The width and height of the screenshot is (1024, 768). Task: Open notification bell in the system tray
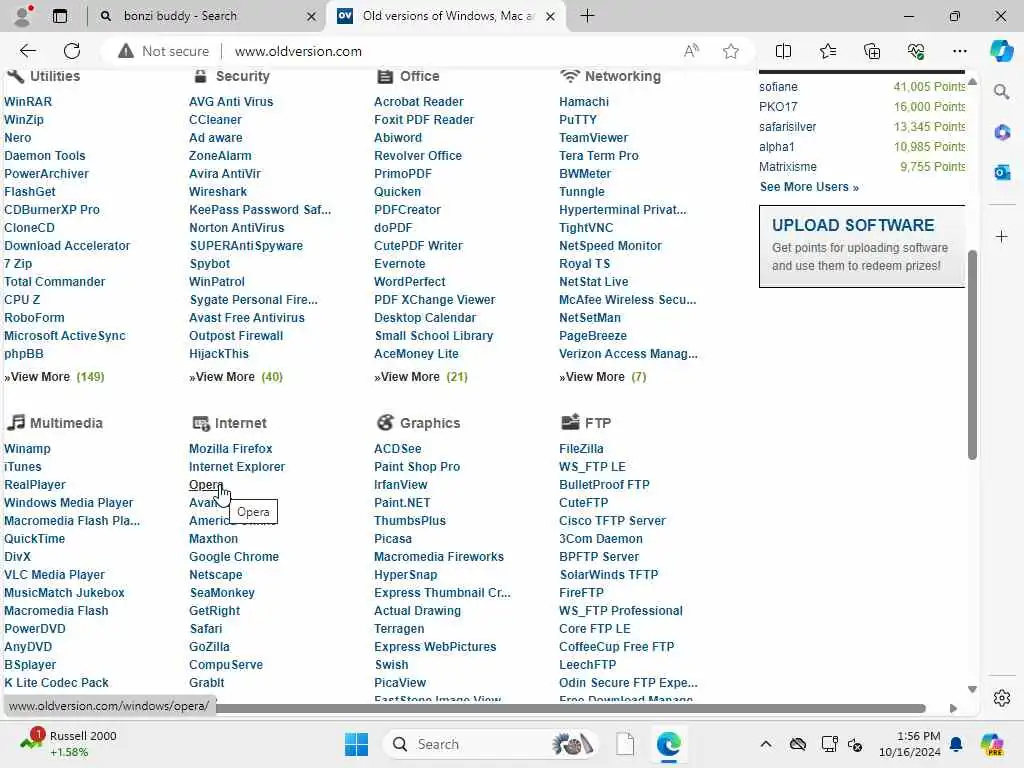click(956, 744)
